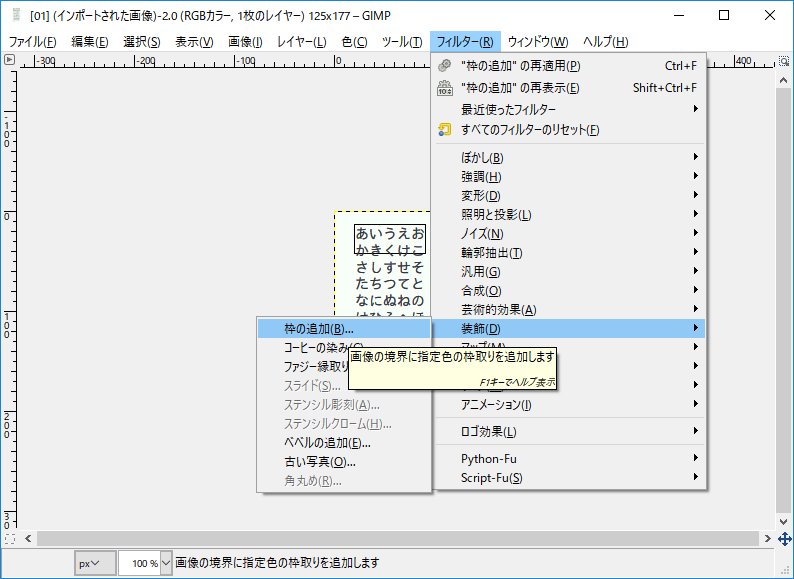
Task: Expand the ぼかし submenu
Action: click(x=568, y=158)
